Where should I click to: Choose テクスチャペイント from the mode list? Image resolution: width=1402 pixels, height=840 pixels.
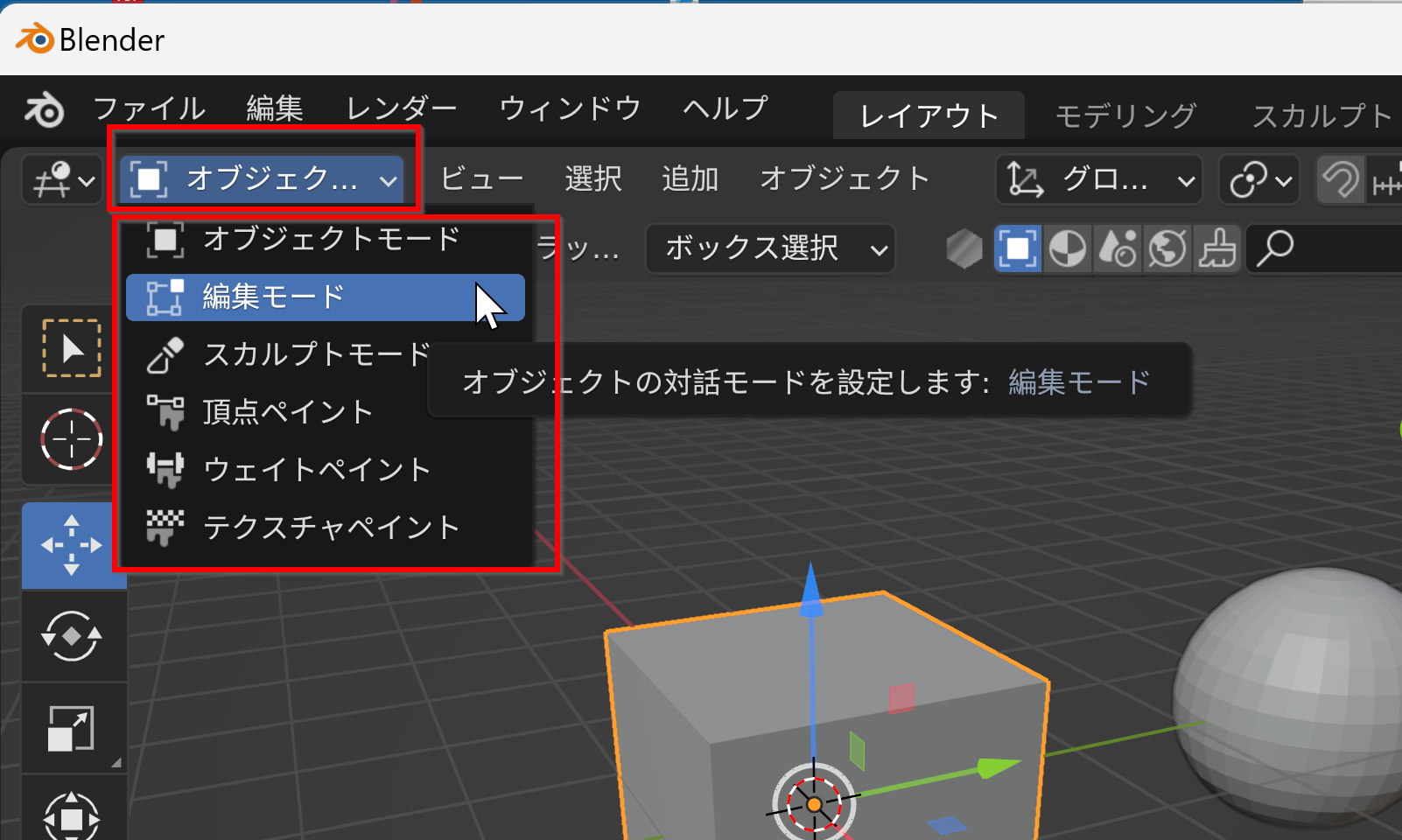coord(326,528)
